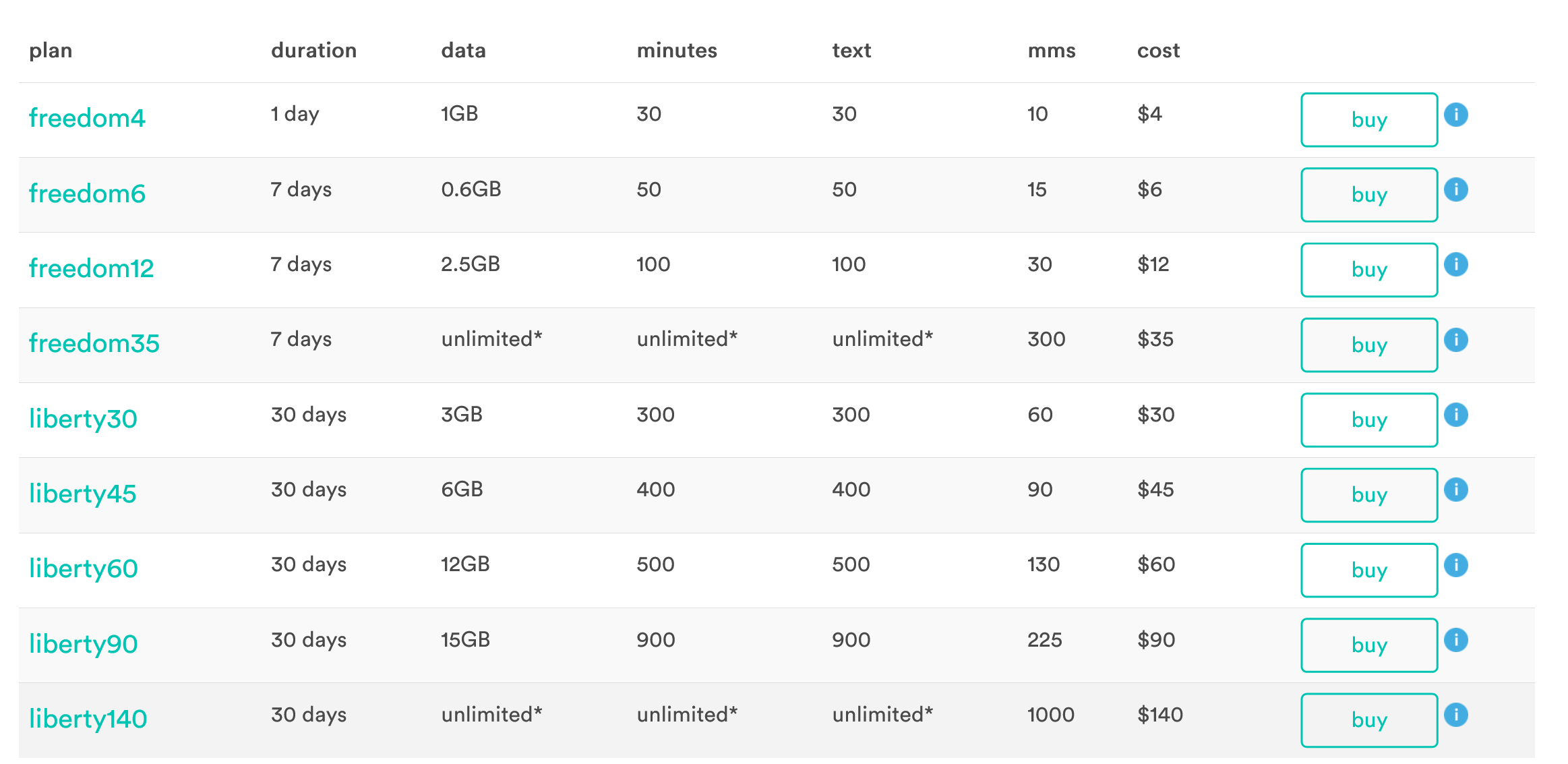Select the freedom12 plan link

(x=92, y=268)
